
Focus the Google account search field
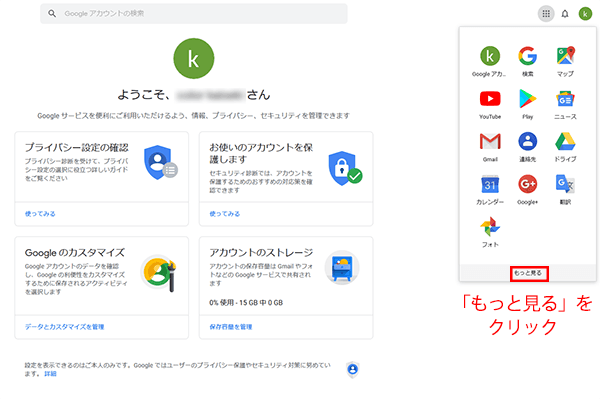point(194,14)
